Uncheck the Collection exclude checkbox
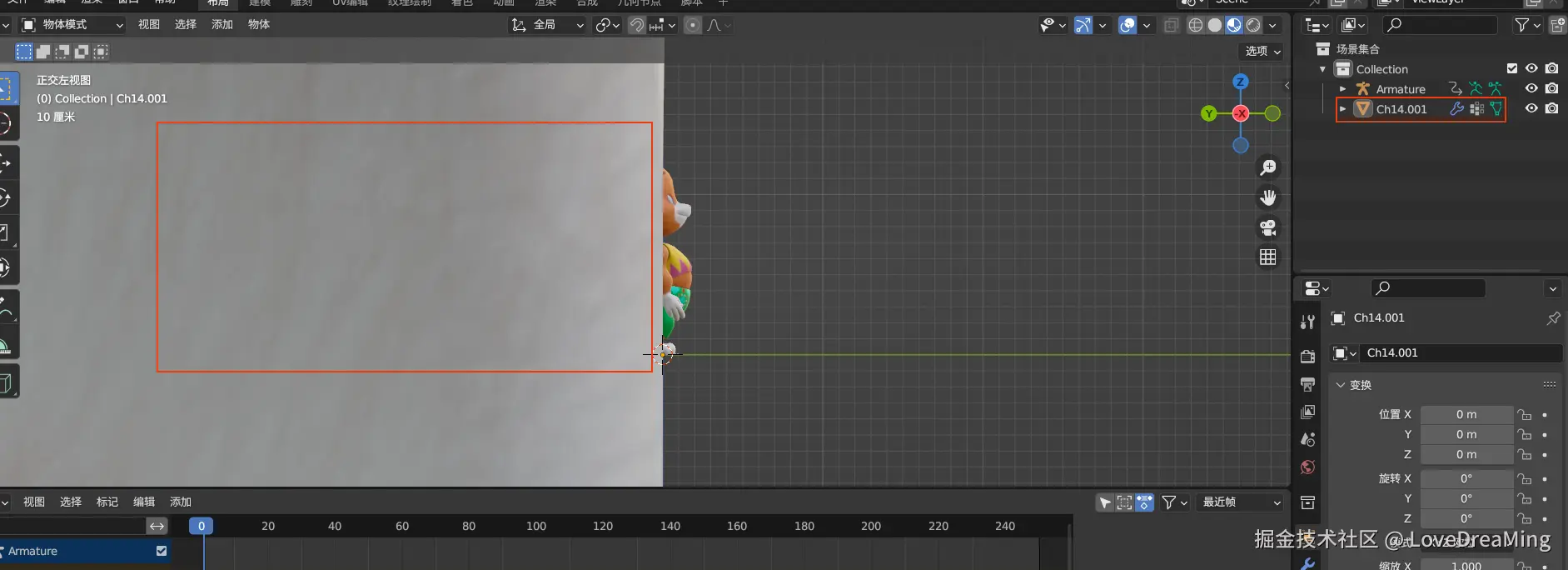 click(x=1512, y=68)
